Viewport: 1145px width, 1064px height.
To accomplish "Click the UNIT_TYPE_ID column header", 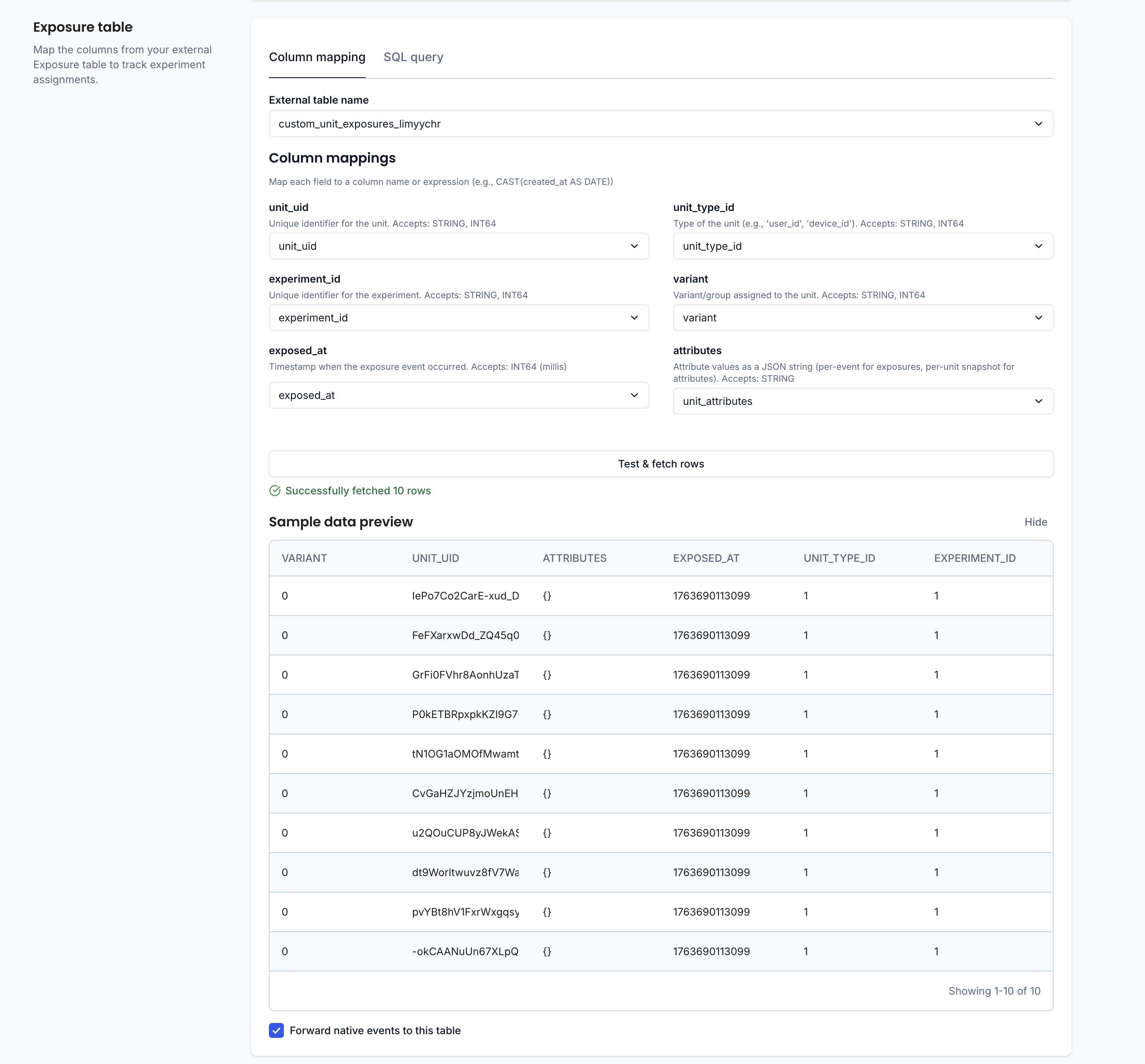I will click(839, 558).
